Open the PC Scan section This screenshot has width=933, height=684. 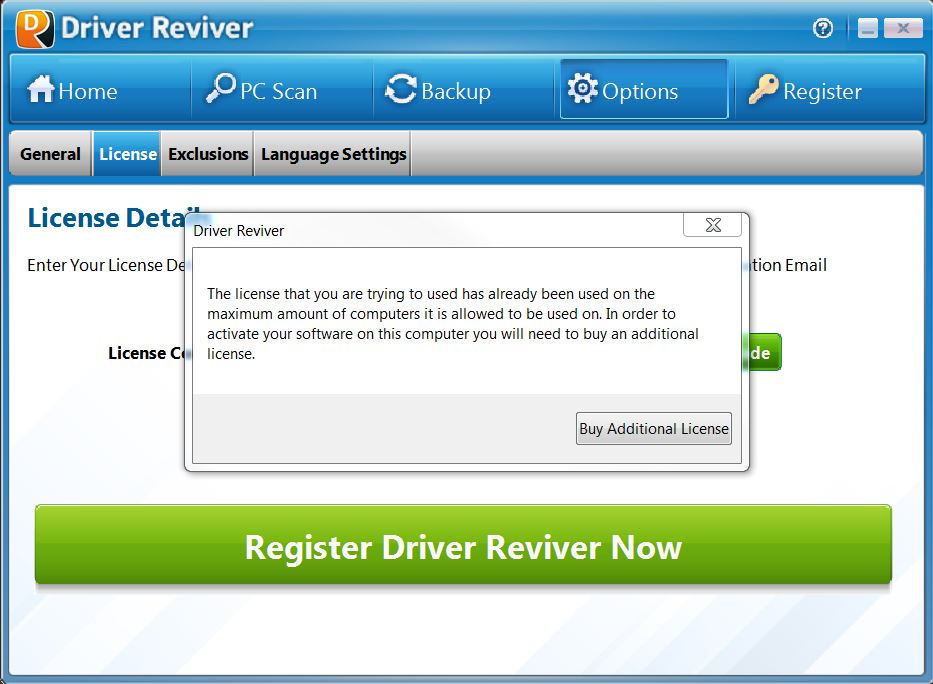pos(282,89)
